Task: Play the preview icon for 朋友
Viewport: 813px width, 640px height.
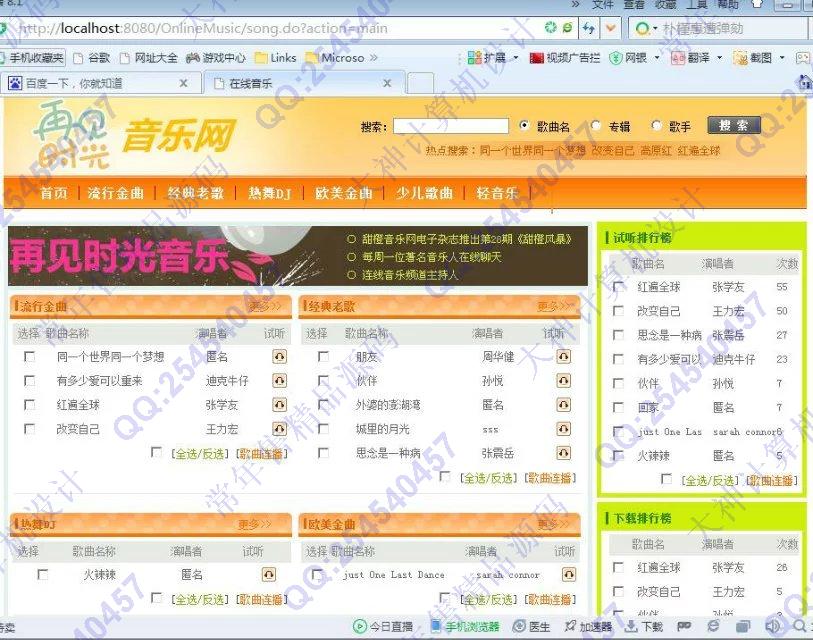Action: [x=564, y=356]
